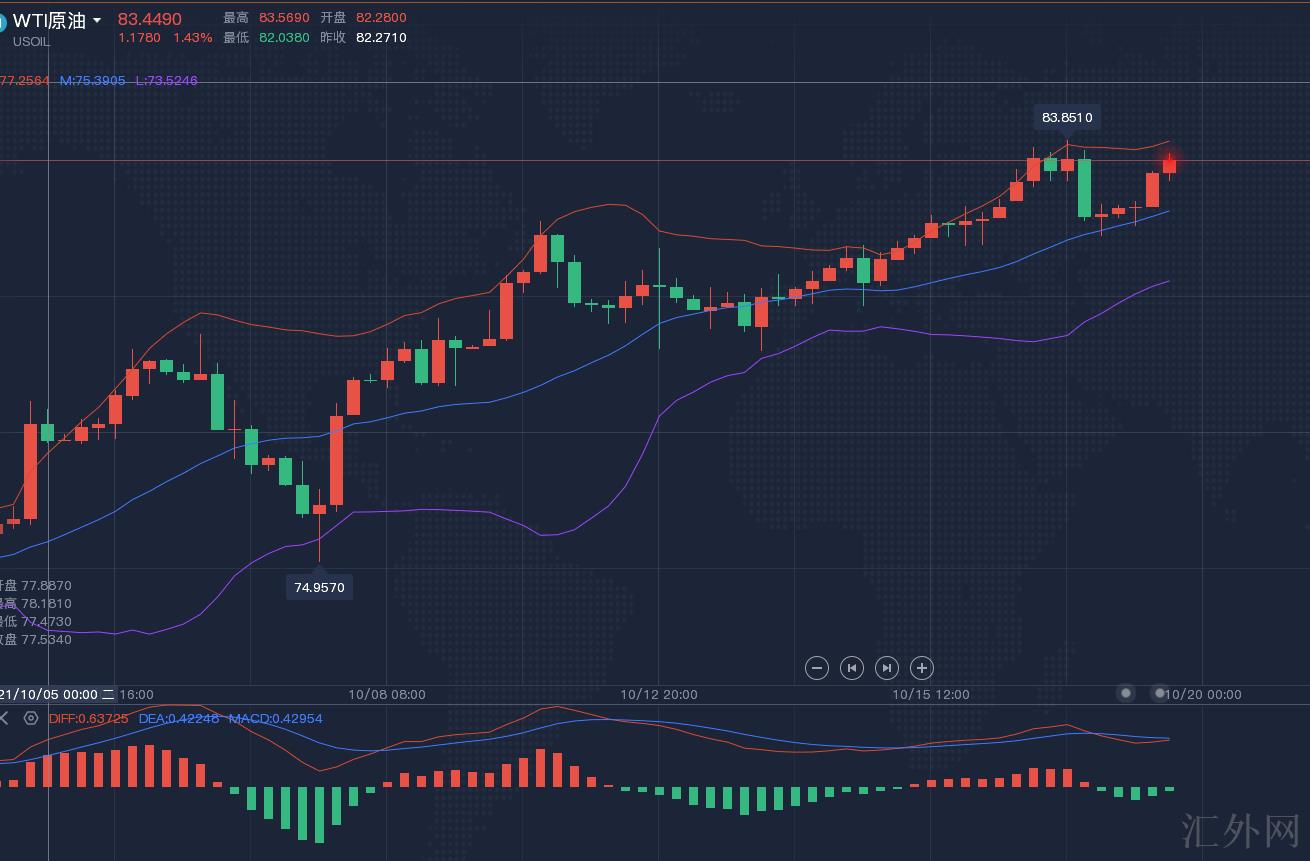Click the 最低 value 82.0380
Image resolution: width=1310 pixels, height=861 pixels.
click(284, 38)
